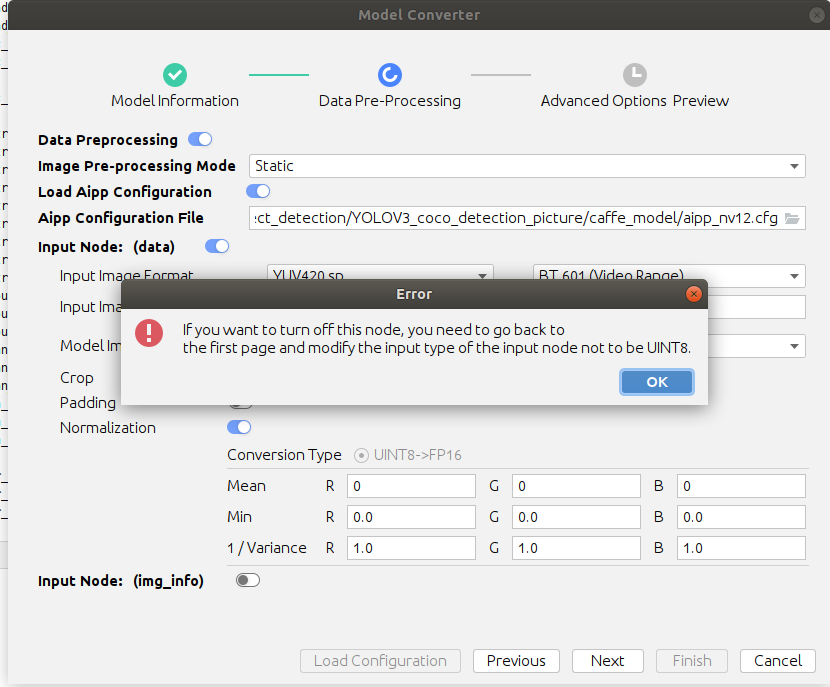Close the Error dialog with red X
The height and width of the screenshot is (687, 830).
tap(693, 294)
